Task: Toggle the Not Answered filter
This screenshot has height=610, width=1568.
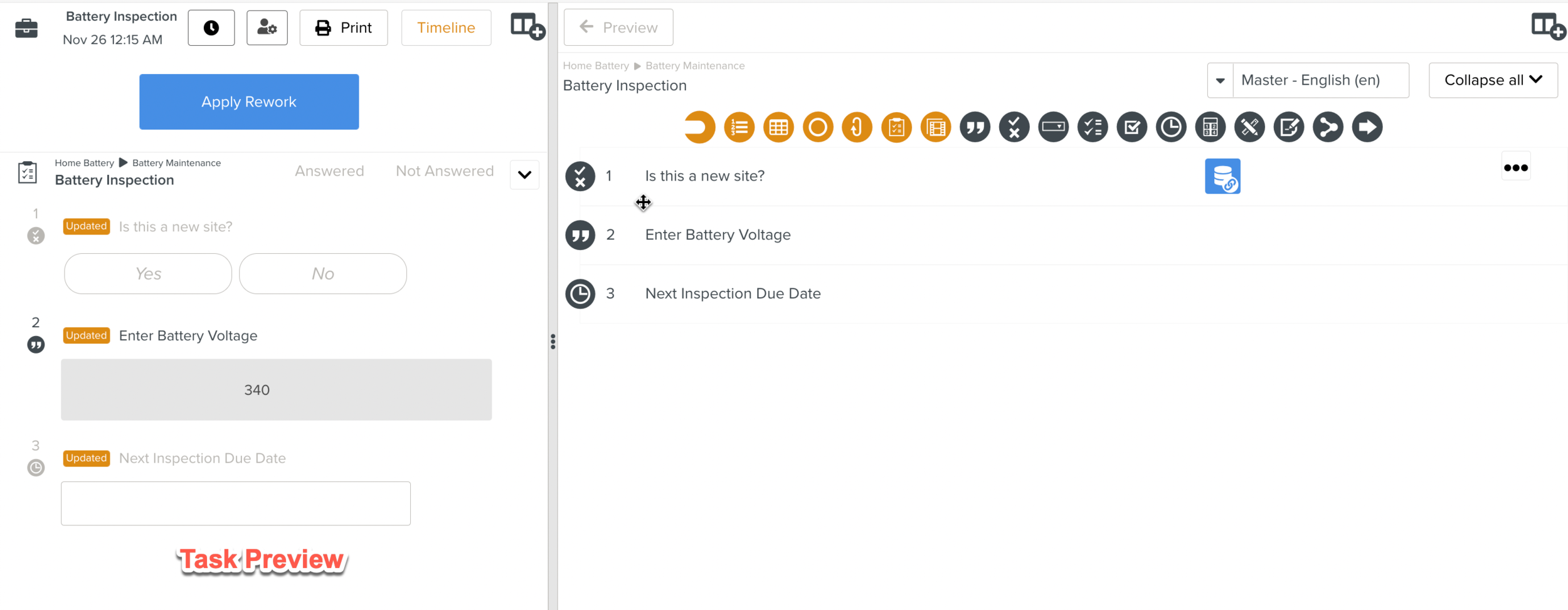Action: pos(445,171)
